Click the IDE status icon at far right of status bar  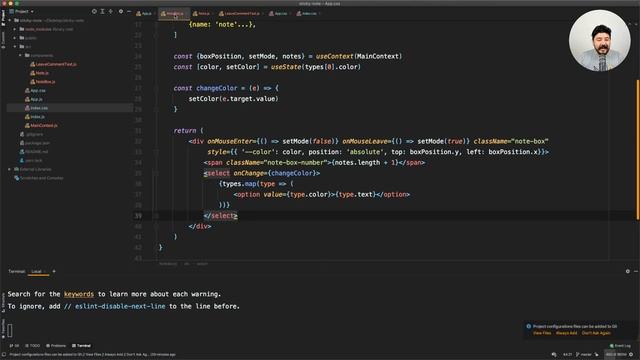point(631,355)
